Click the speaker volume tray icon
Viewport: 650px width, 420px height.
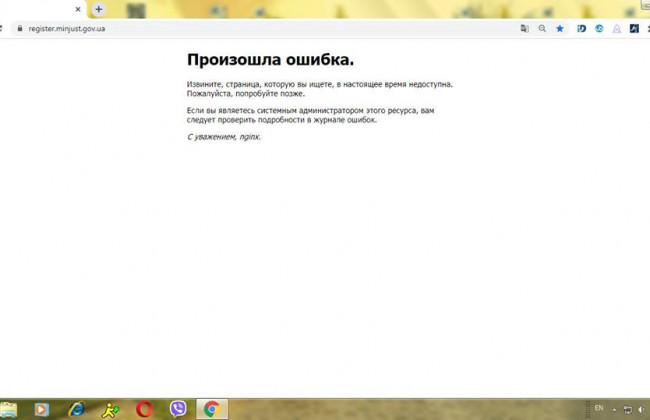point(641,410)
